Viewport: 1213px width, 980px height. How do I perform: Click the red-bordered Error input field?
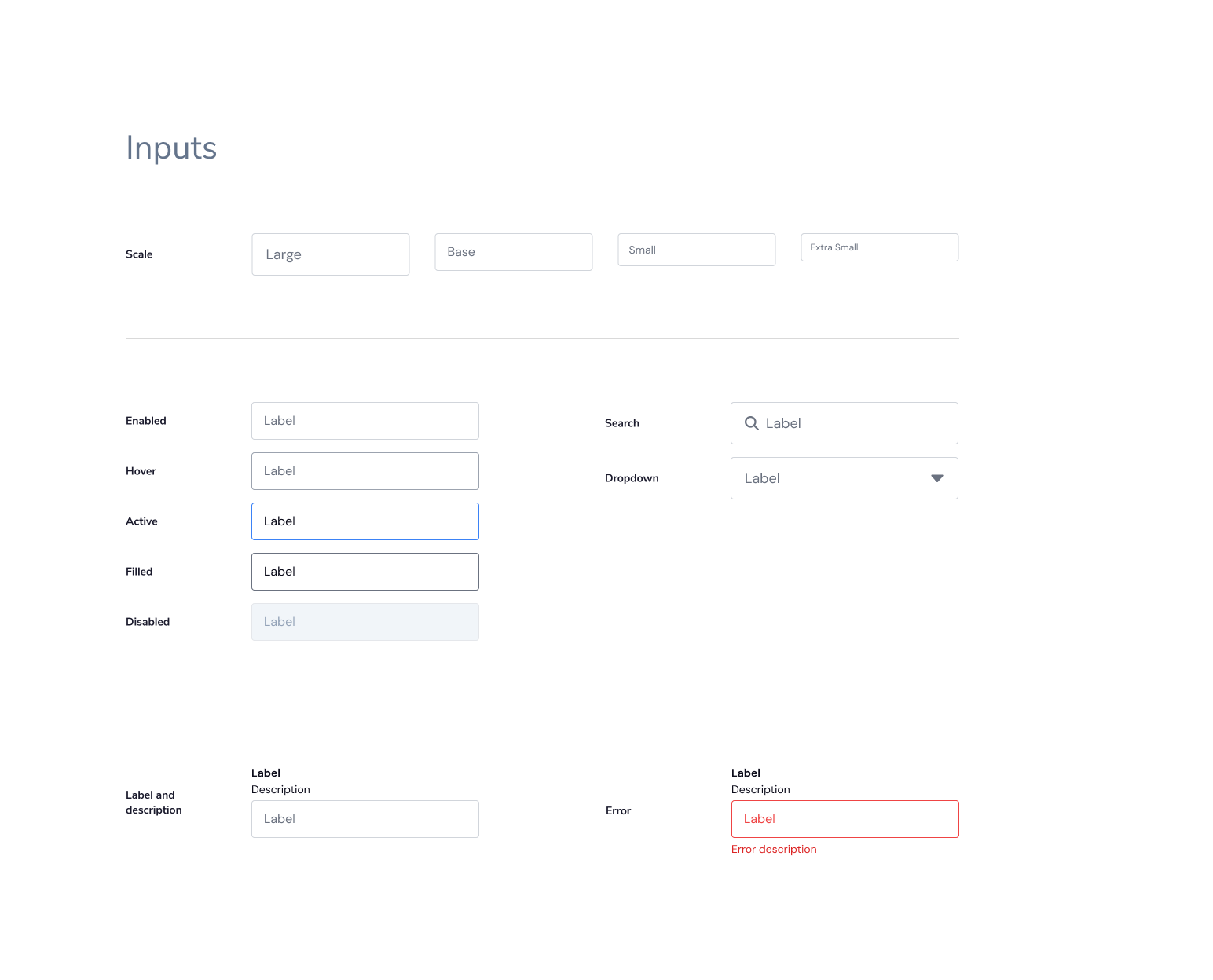(845, 819)
